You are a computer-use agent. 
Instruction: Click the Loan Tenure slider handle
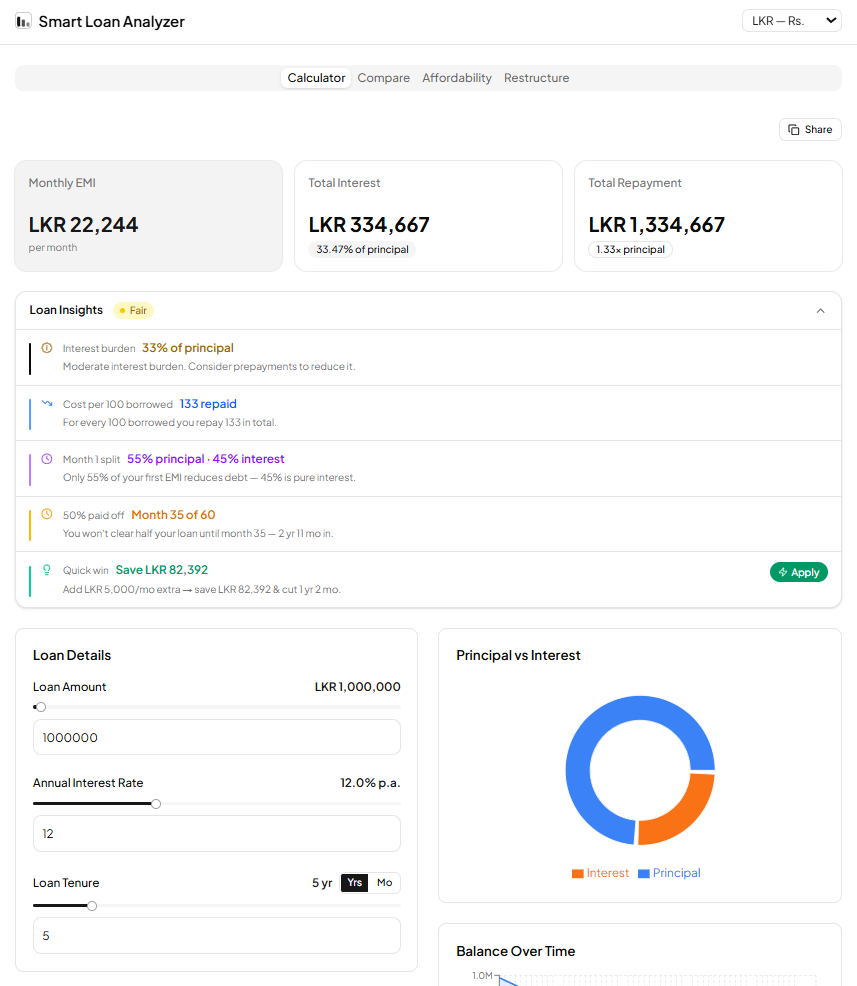tap(92, 906)
